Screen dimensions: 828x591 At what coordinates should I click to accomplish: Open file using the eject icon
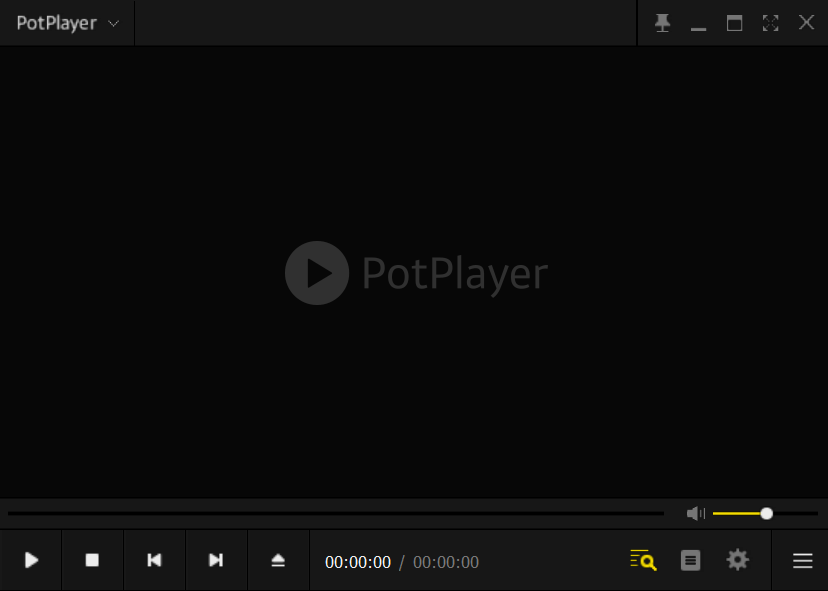pyautogui.click(x=278, y=560)
